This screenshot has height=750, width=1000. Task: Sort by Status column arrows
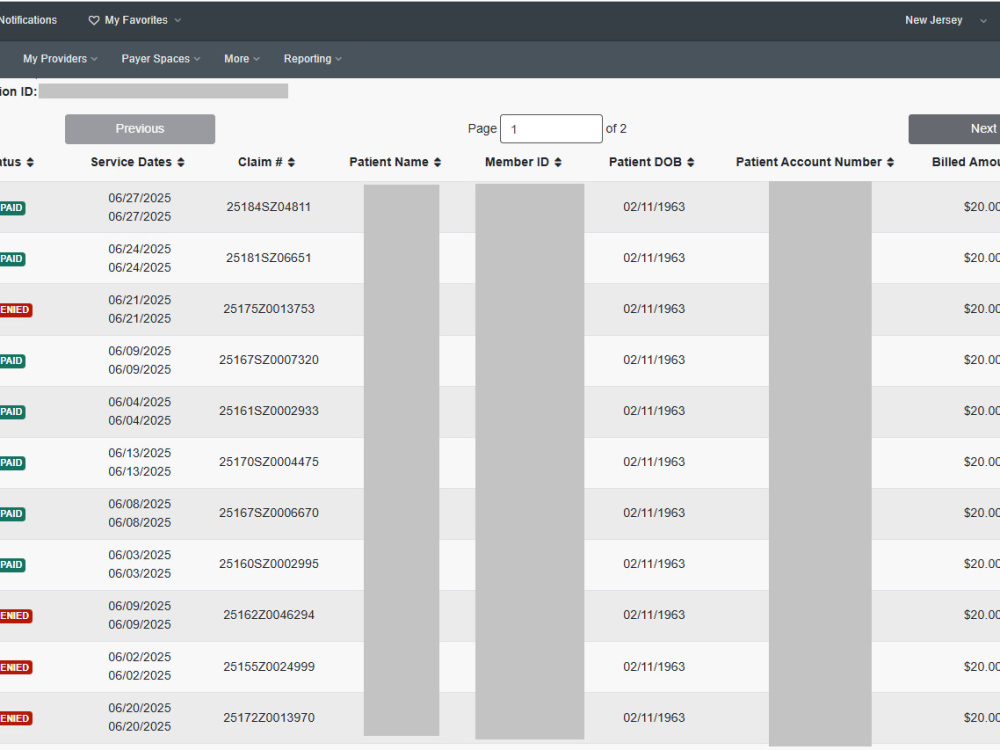[30, 162]
